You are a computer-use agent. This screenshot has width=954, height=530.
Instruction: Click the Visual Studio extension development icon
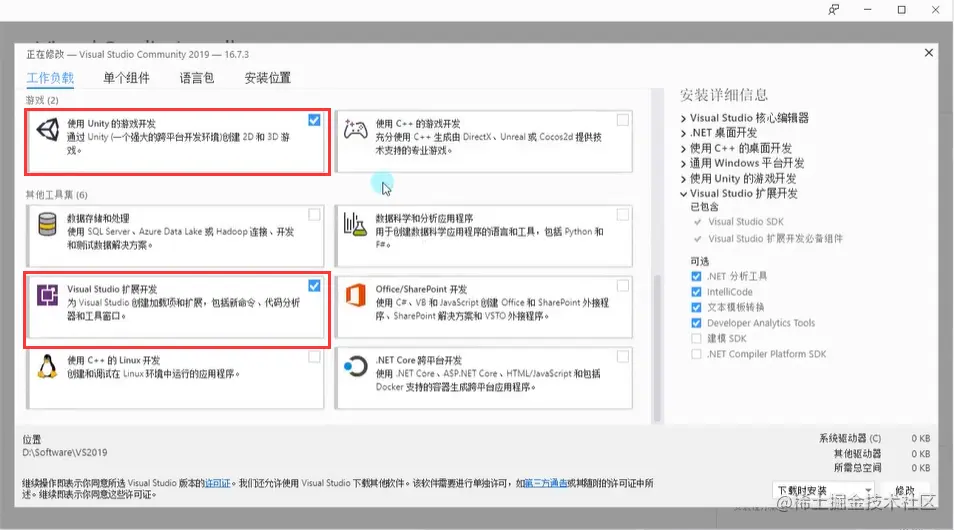coord(47,296)
